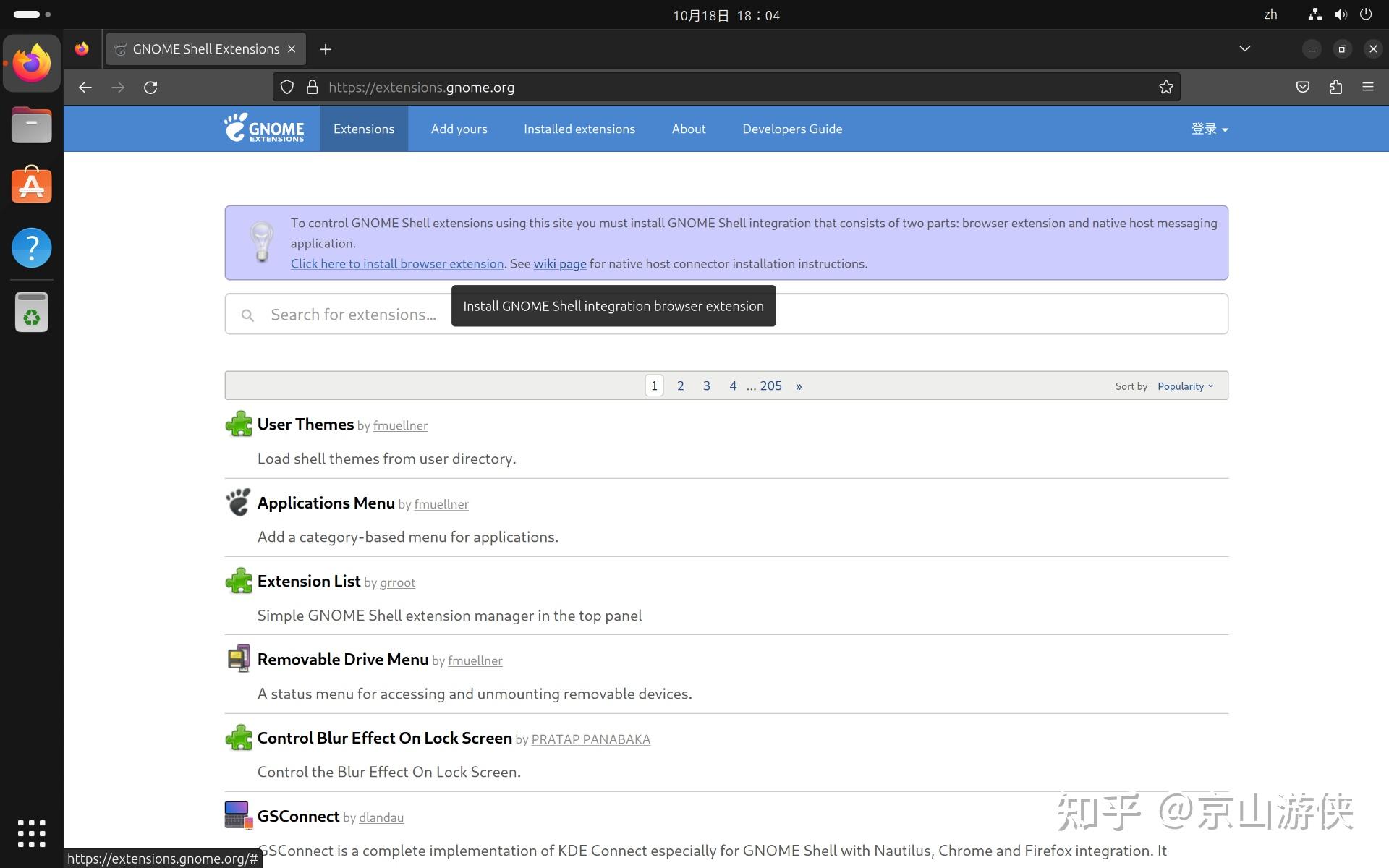The image size is (1389, 868).
Task: Go to the Add yours menu item
Action: point(459,129)
